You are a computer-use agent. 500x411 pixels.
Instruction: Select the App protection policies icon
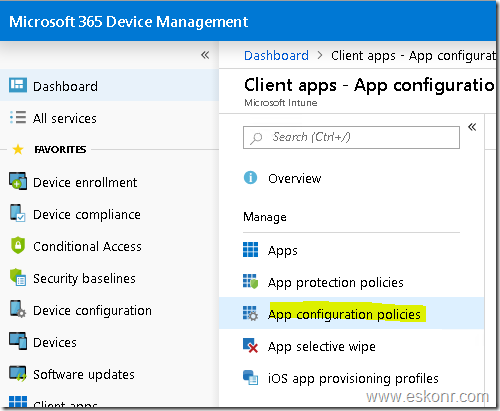click(250, 282)
